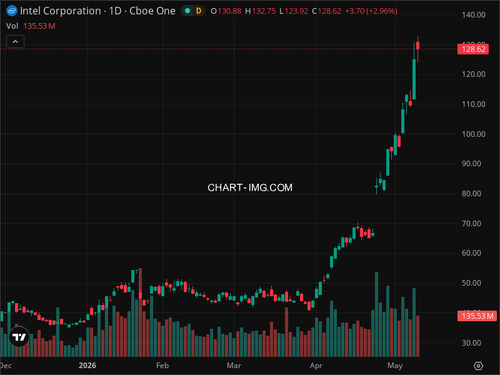Click the high value H132.75
The height and width of the screenshot is (375, 500).
click(x=260, y=11)
